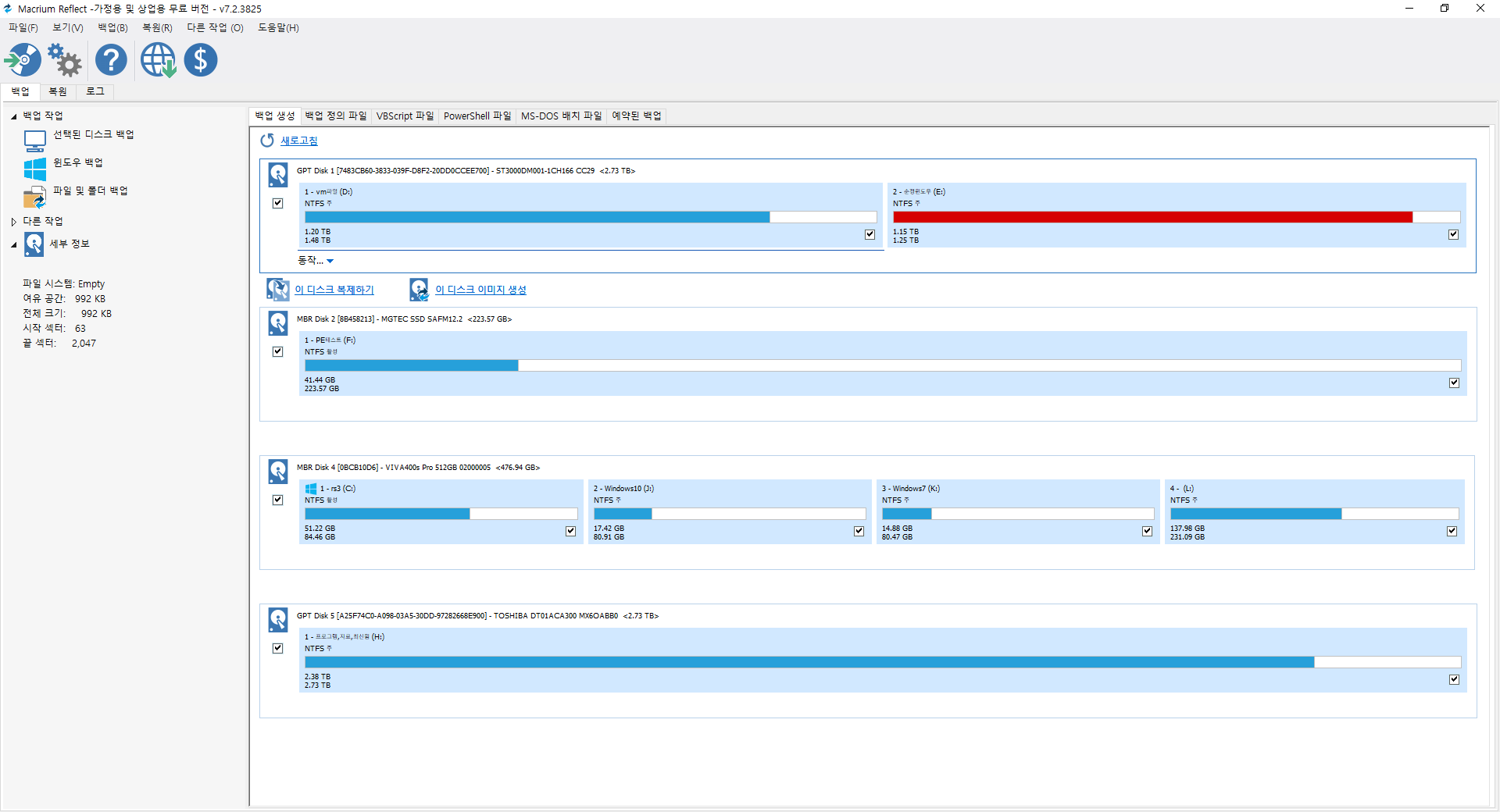Uncheck the (L:) partition checkbox
Viewport: 1500px width, 812px height.
(x=1452, y=531)
